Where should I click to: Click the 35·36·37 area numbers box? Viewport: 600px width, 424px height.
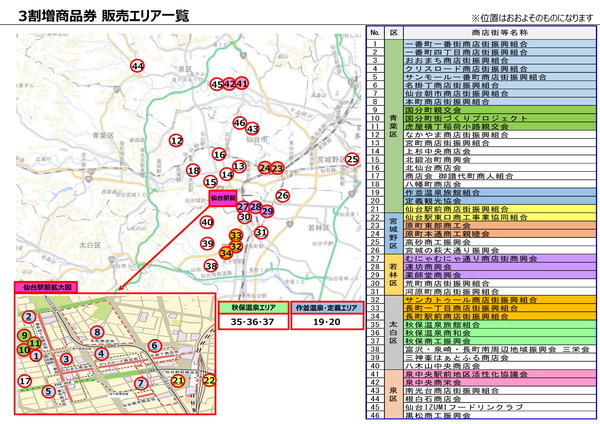click(253, 322)
